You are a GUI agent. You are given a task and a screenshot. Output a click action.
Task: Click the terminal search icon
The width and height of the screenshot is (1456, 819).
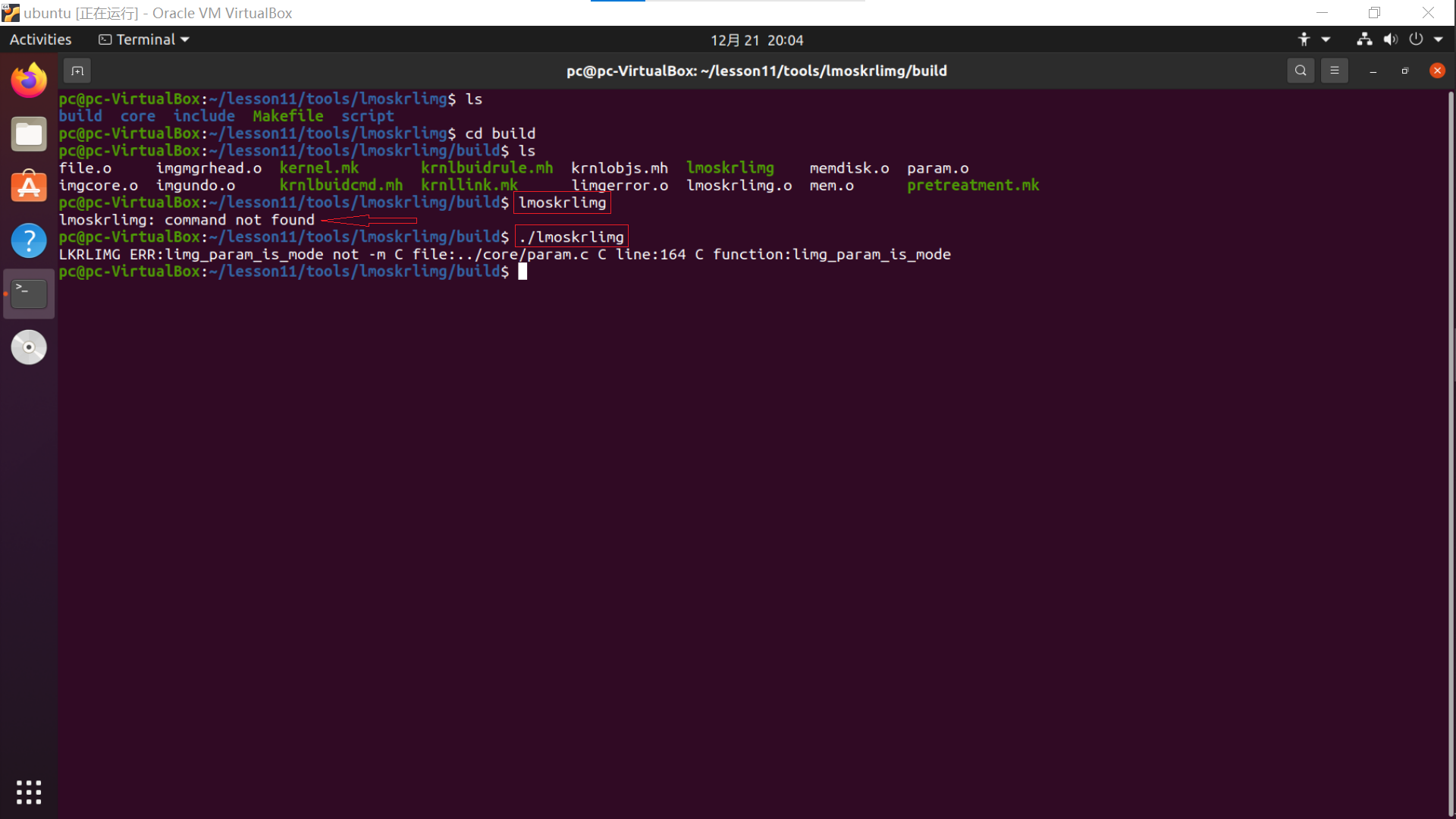1301,71
